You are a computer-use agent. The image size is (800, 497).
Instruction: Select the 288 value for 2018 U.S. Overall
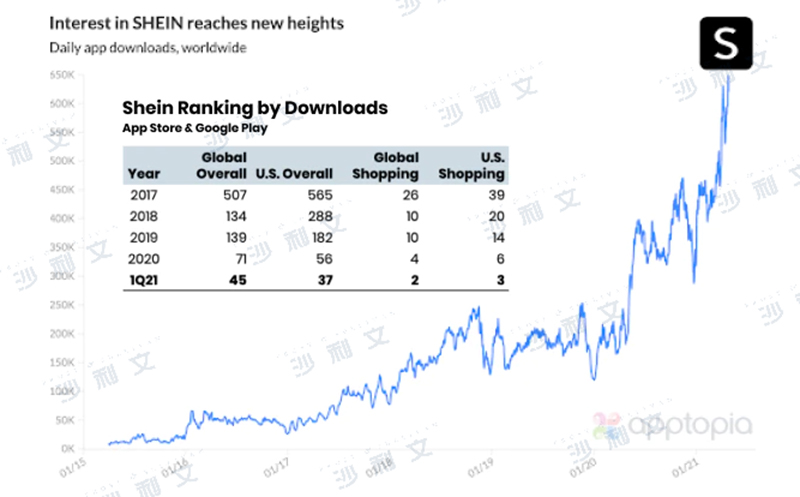click(x=319, y=218)
